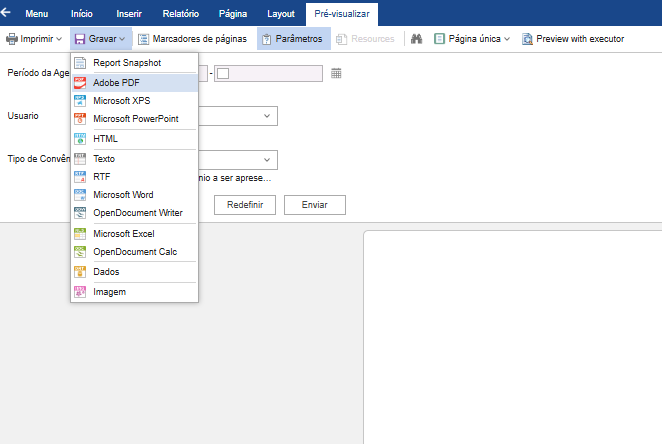The height and width of the screenshot is (444, 662).
Task: Click the Adobe PDF icon
Action: 80,83
